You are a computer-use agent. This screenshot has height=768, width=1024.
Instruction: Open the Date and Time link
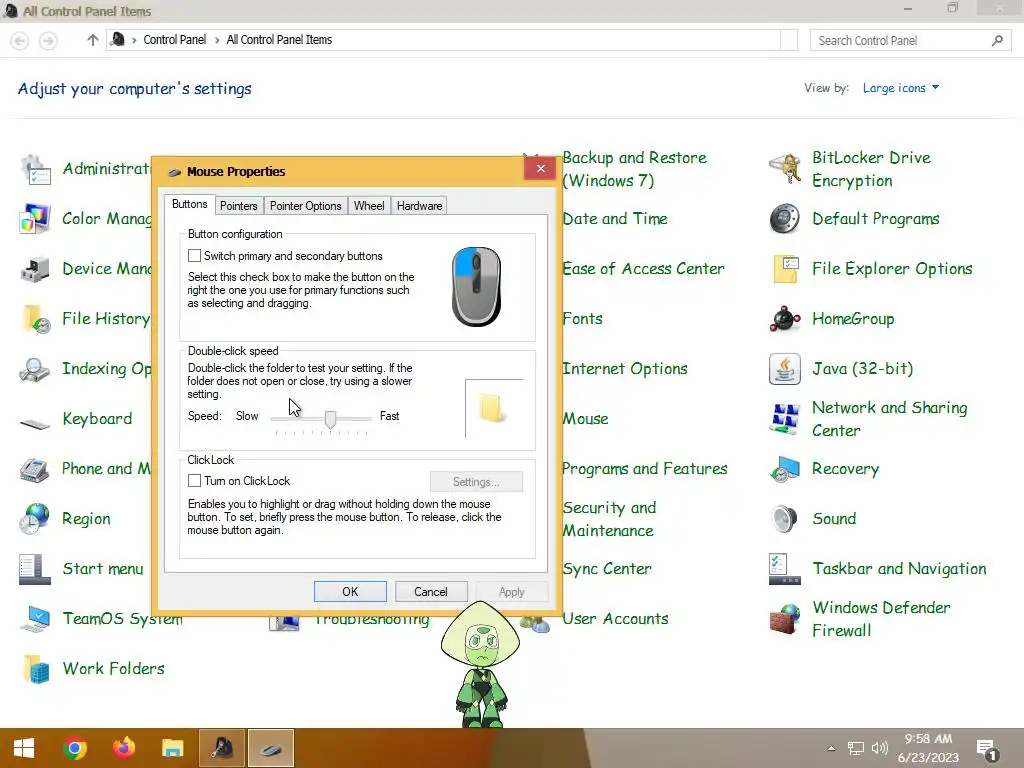(x=615, y=219)
